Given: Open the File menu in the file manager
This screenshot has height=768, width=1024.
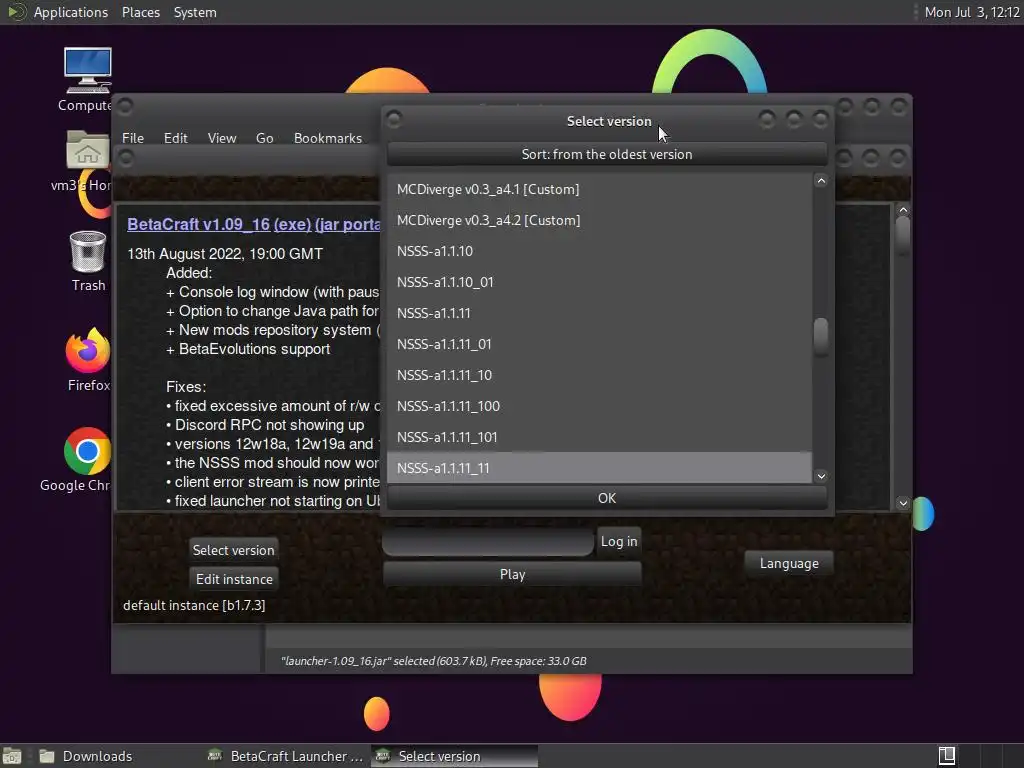Looking at the screenshot, I should [x=133, y=138].
